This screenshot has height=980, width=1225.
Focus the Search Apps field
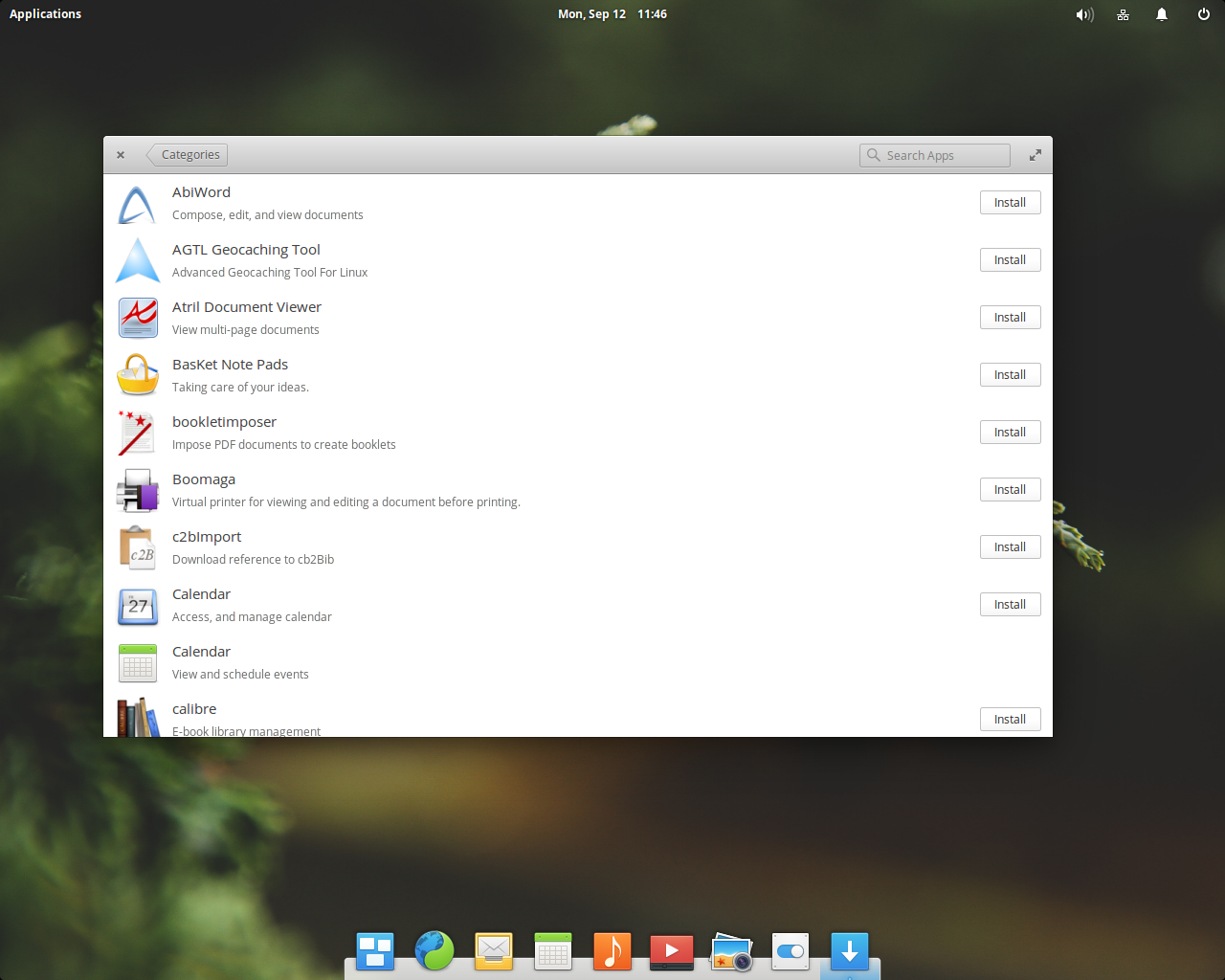tap(935, 155)
